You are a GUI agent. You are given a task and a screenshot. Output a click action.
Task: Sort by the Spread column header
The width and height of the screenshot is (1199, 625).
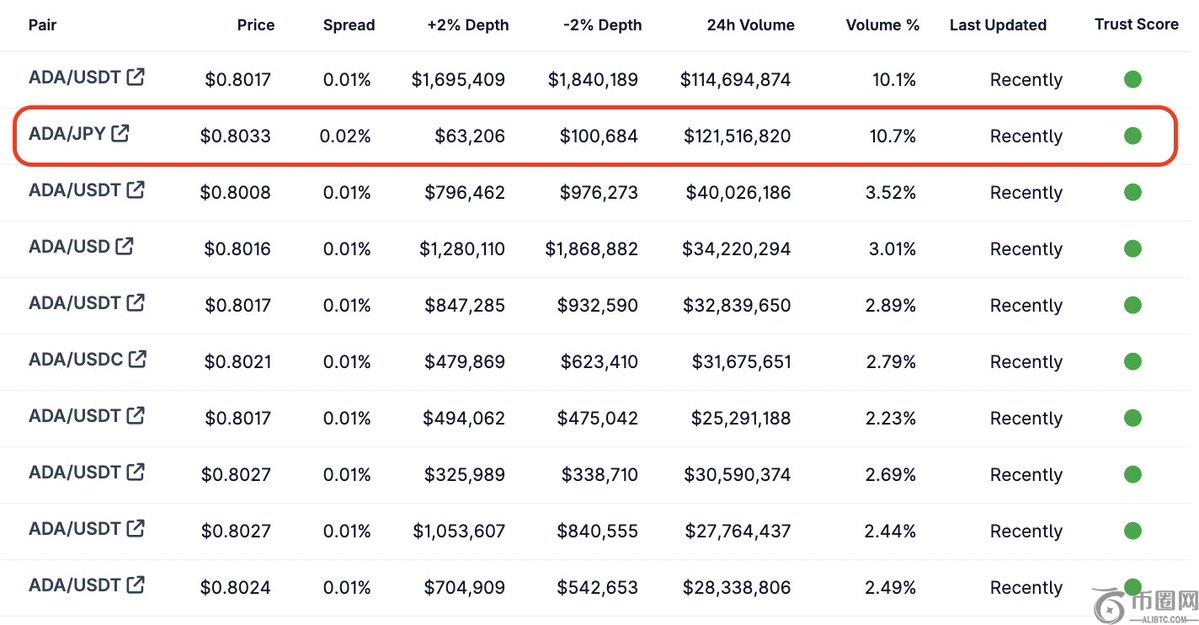[x=348, y=25]
